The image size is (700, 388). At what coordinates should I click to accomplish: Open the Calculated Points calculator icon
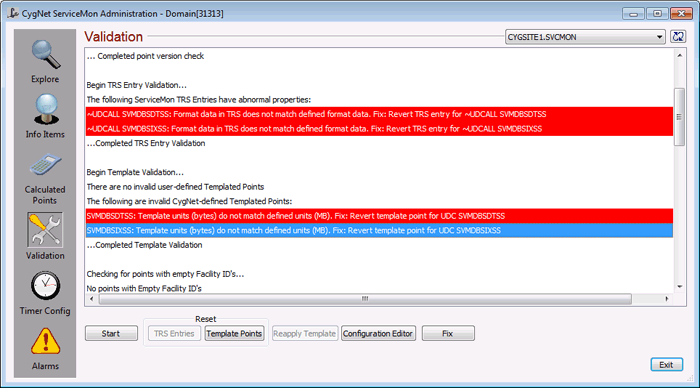click(x=45, y=164)
